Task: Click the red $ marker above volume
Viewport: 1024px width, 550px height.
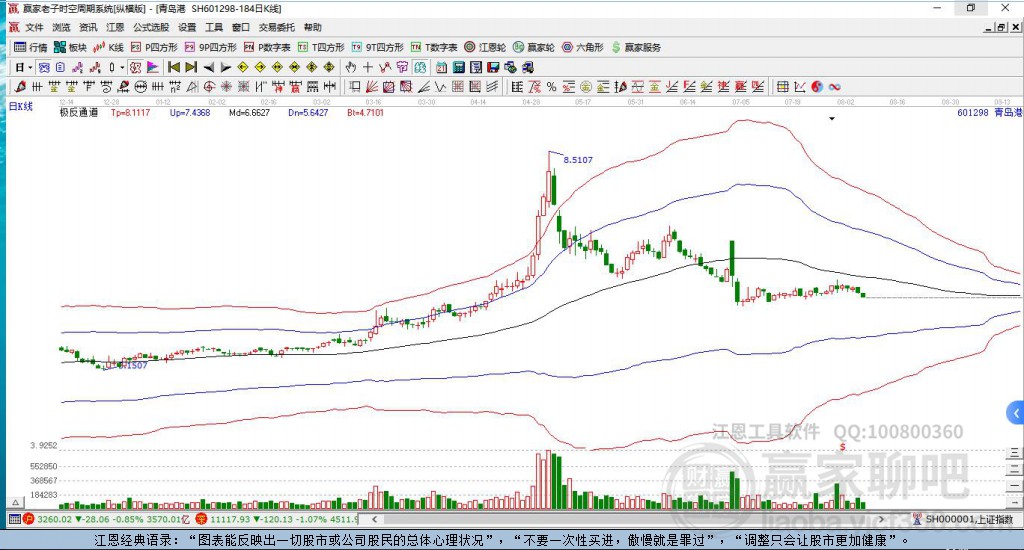Action: coord(842,447)
